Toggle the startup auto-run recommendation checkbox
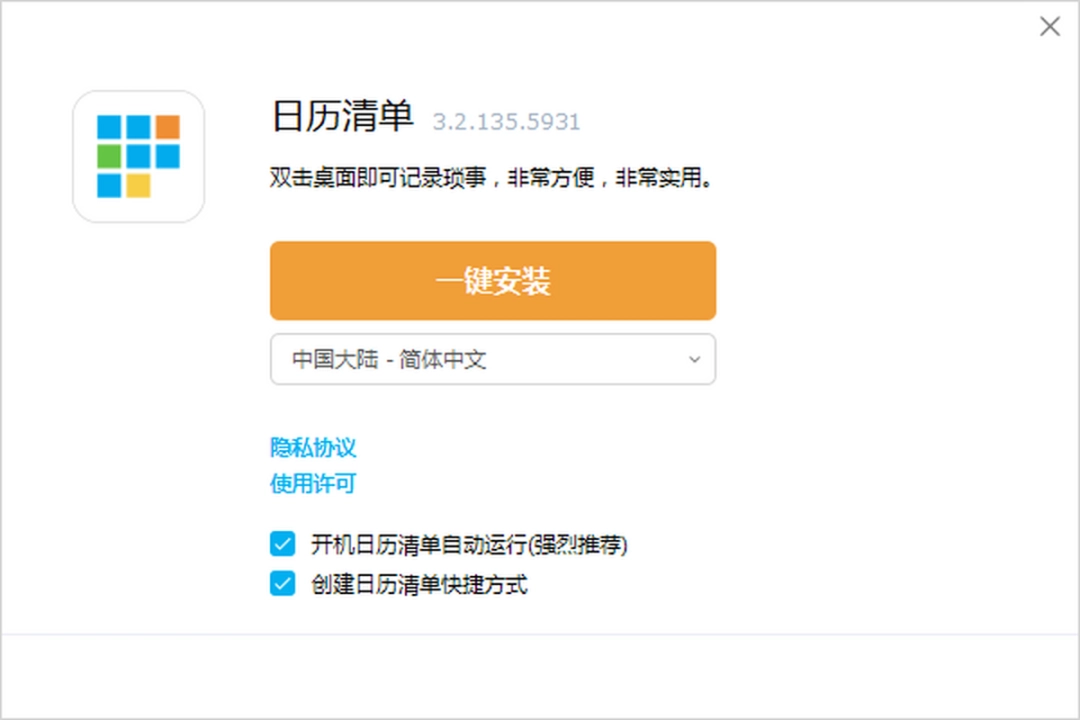Screen dimensions: 1080x720 [281, 544]
